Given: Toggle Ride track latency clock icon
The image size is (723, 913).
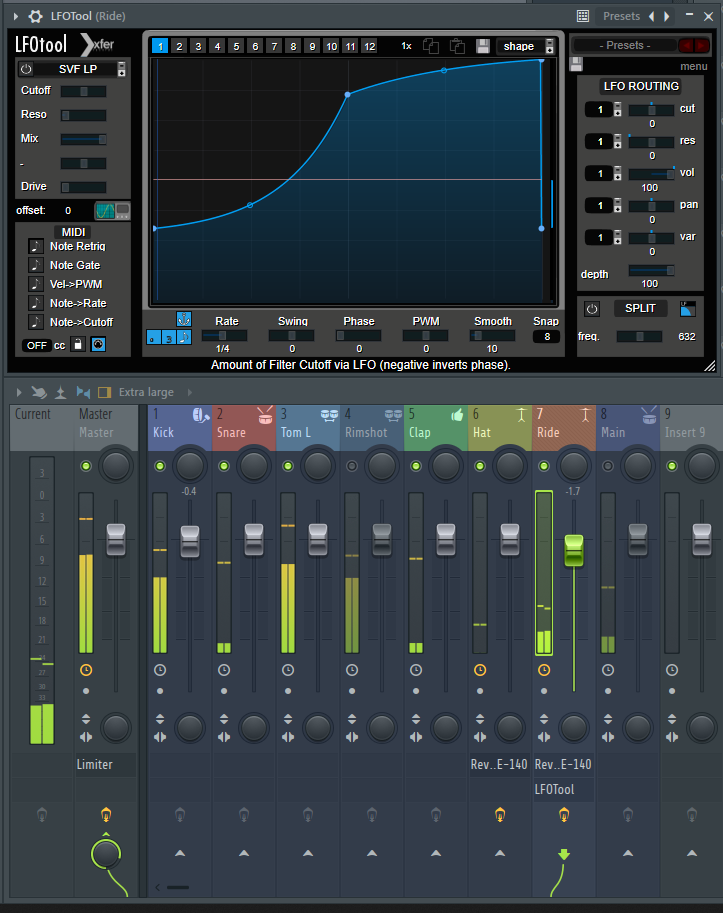Looking at the screenshot, I should pos(544,670).
